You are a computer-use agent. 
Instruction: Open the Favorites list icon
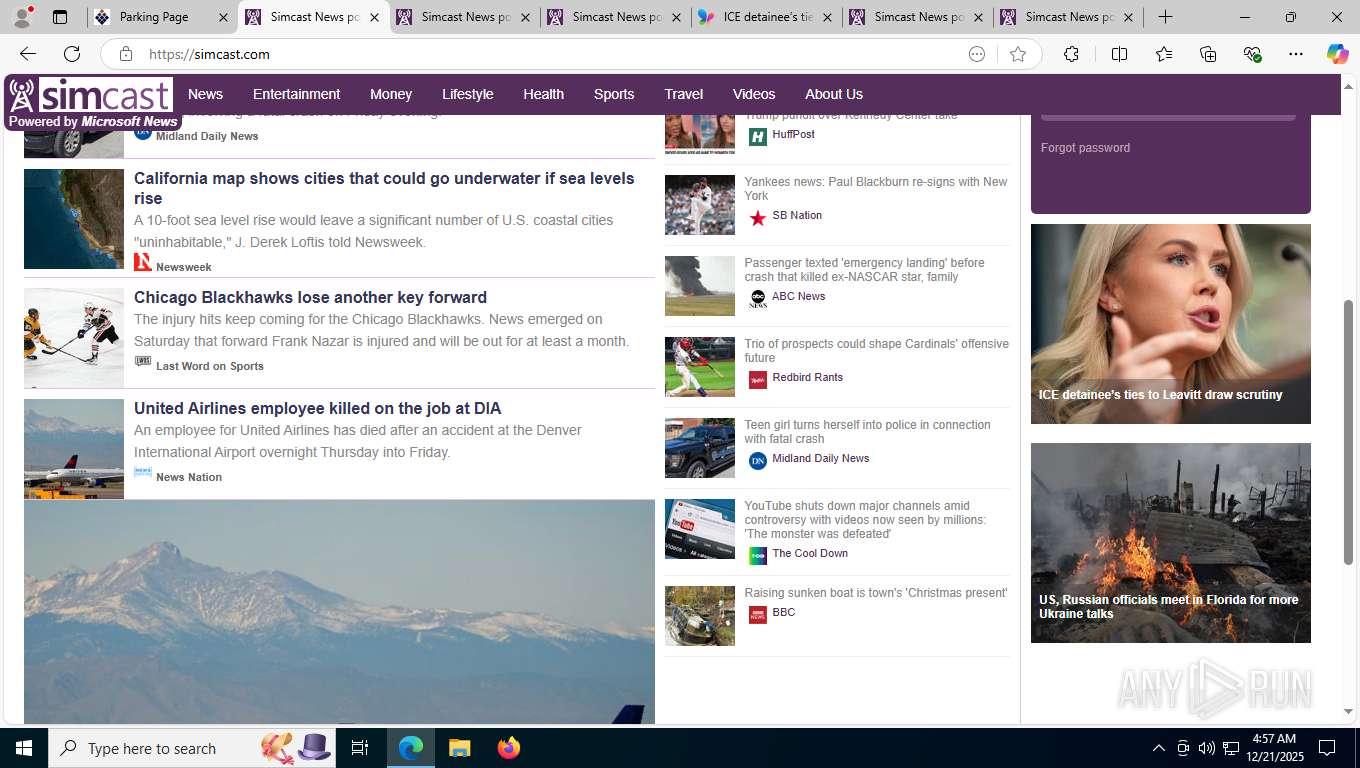1164,54
